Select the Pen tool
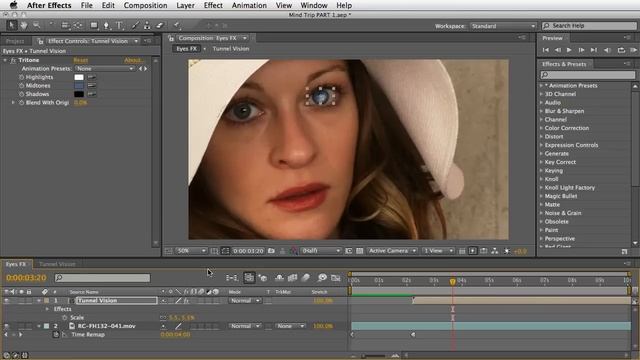This screenshot has height=360, width=640. pyautogui.click(x=106, y=25)
